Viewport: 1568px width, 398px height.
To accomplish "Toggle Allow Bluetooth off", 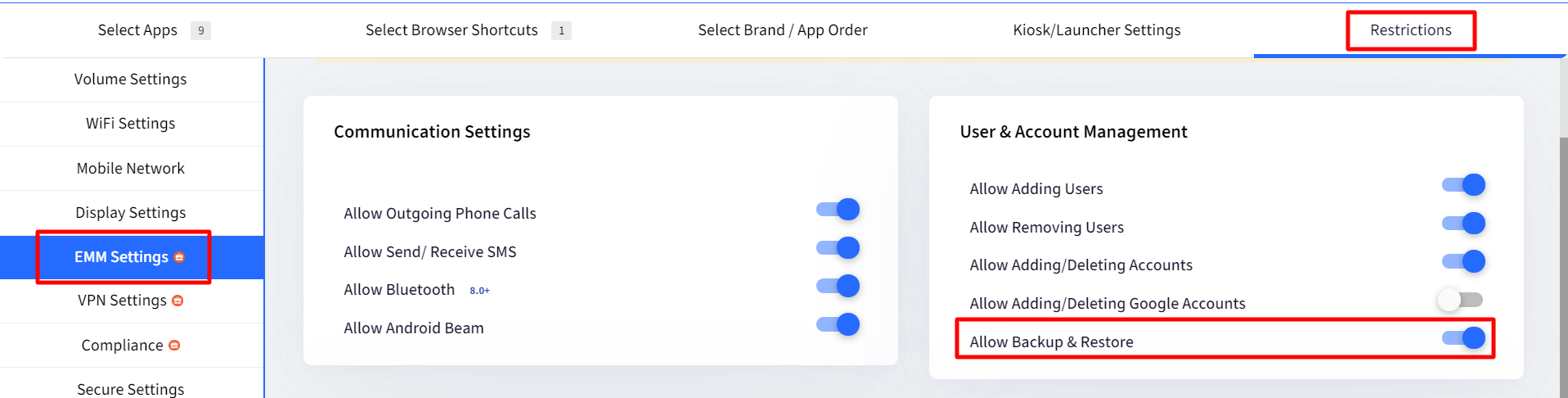I will coord(838,286).
